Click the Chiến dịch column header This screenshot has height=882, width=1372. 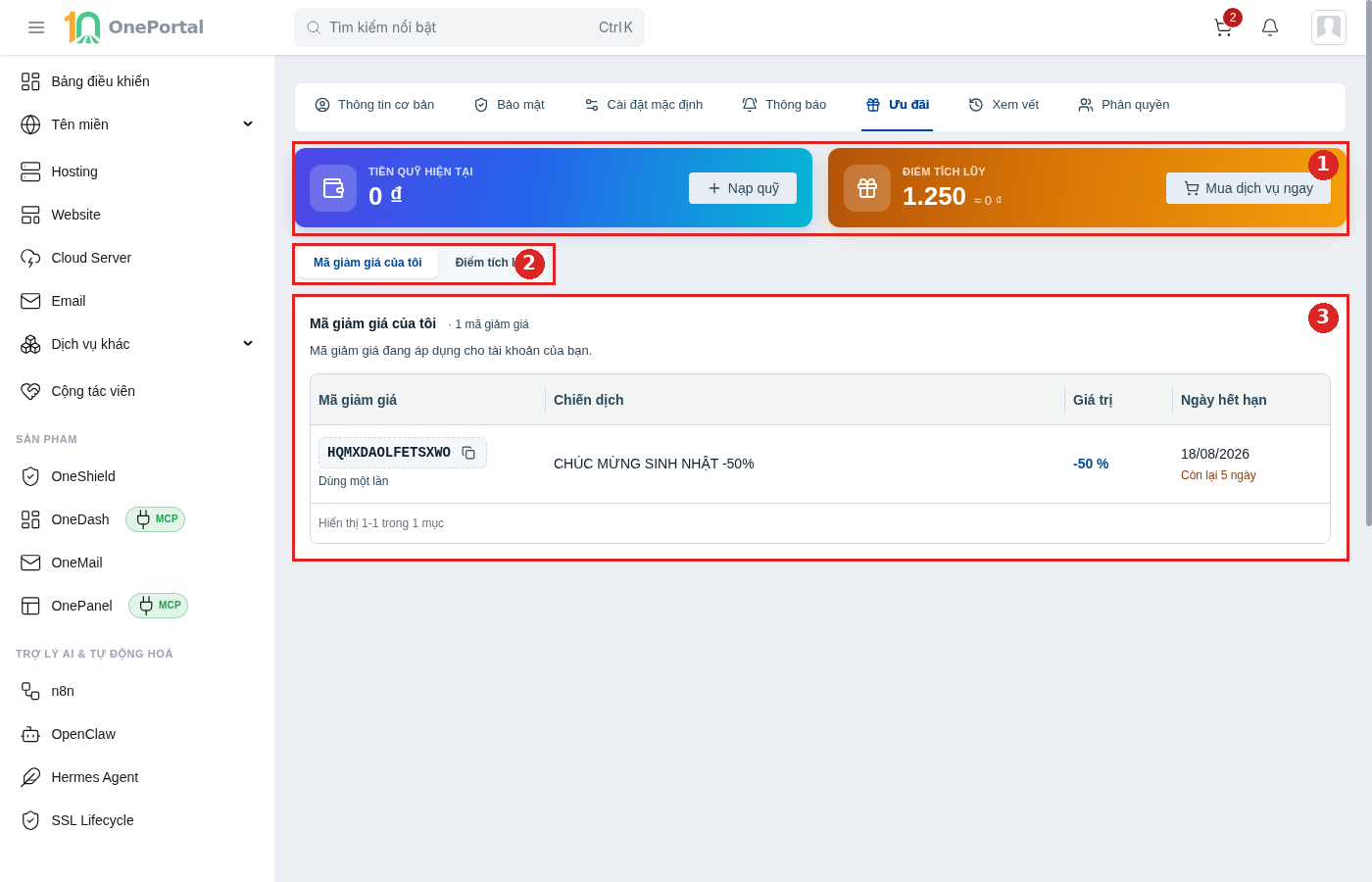[x=806, y=400]
